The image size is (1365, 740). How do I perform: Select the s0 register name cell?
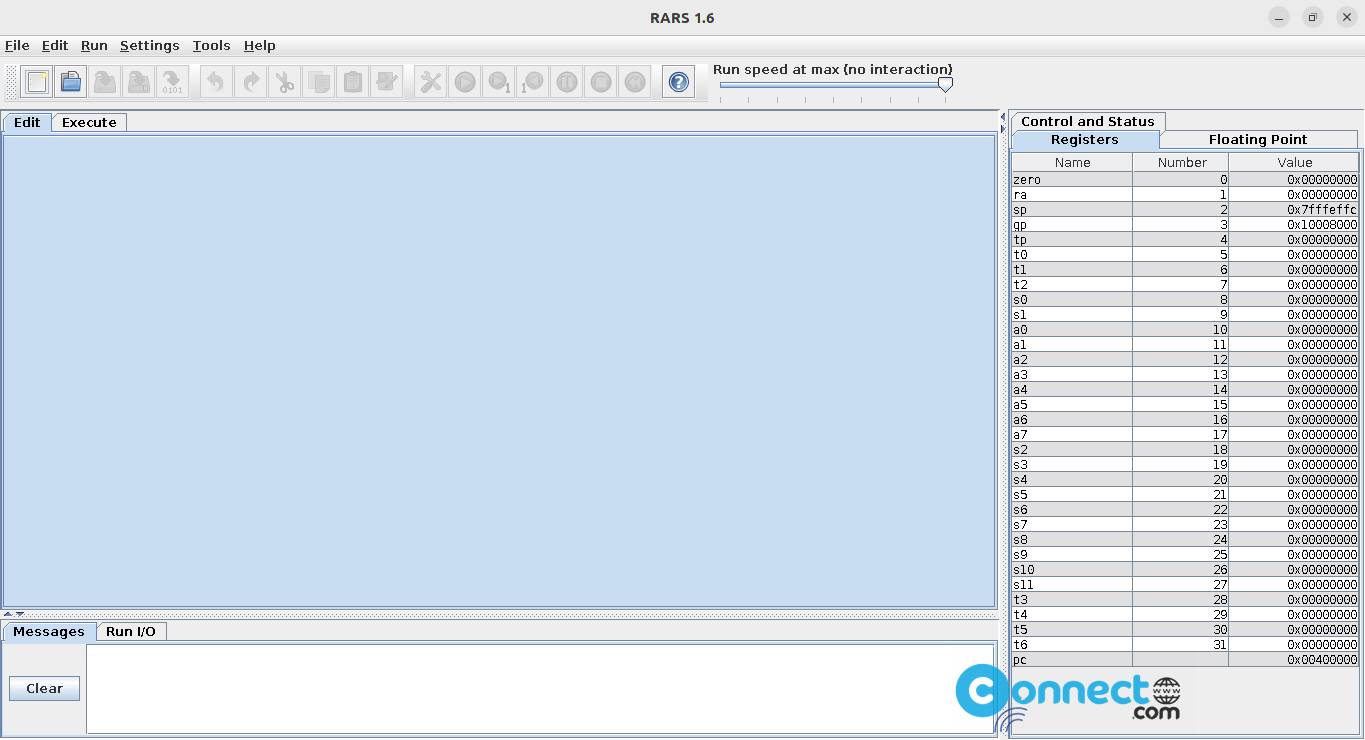tap(1072, 300)
